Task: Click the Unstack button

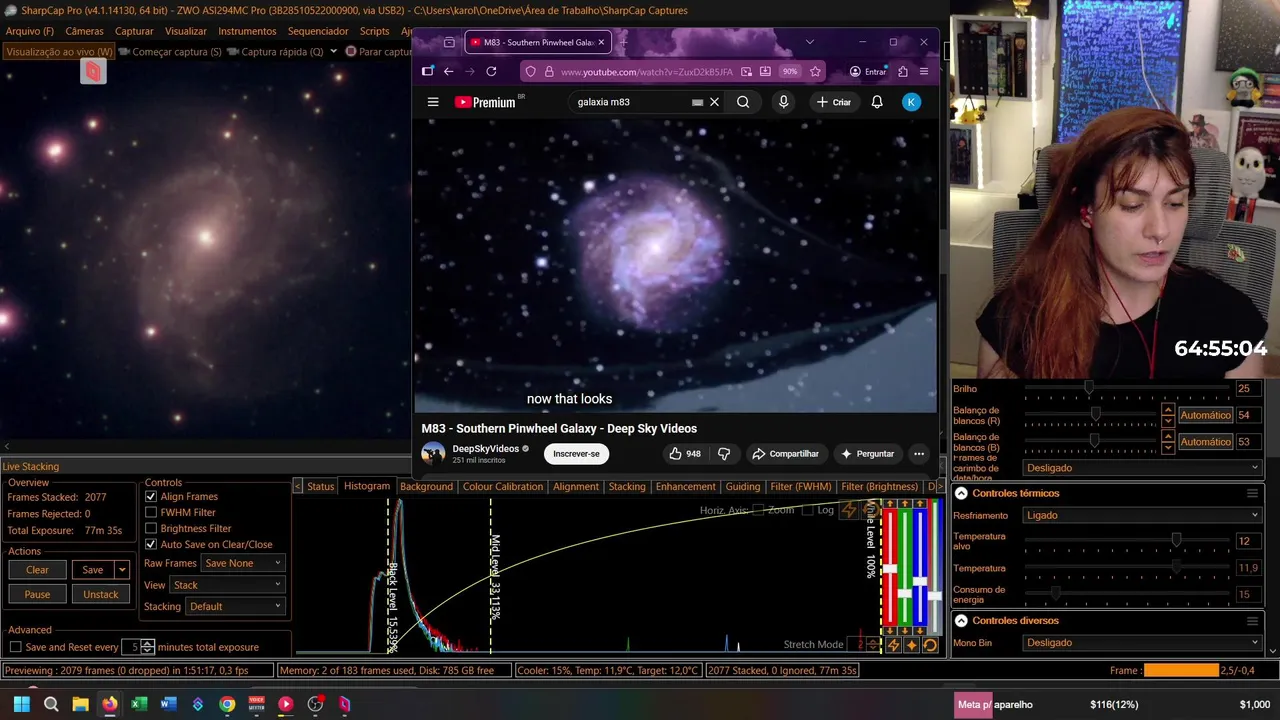Action: (x=100, y=594)
